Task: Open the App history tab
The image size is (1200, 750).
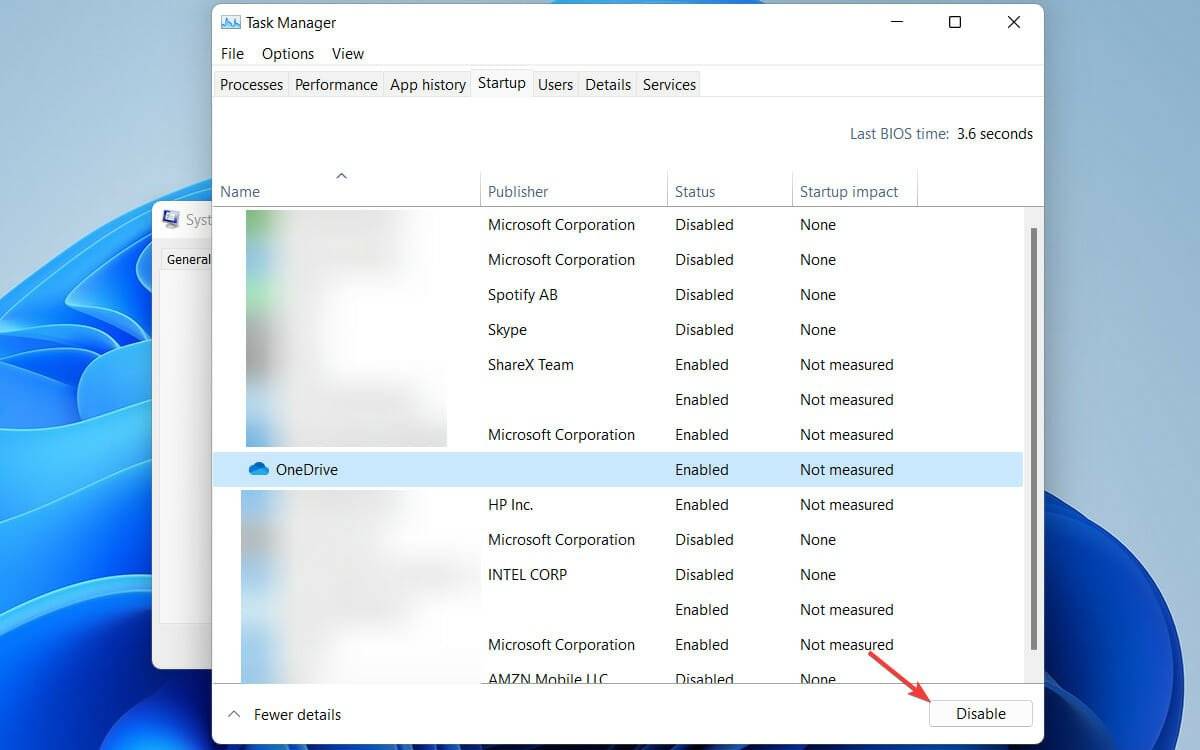Action: (427, 84)
